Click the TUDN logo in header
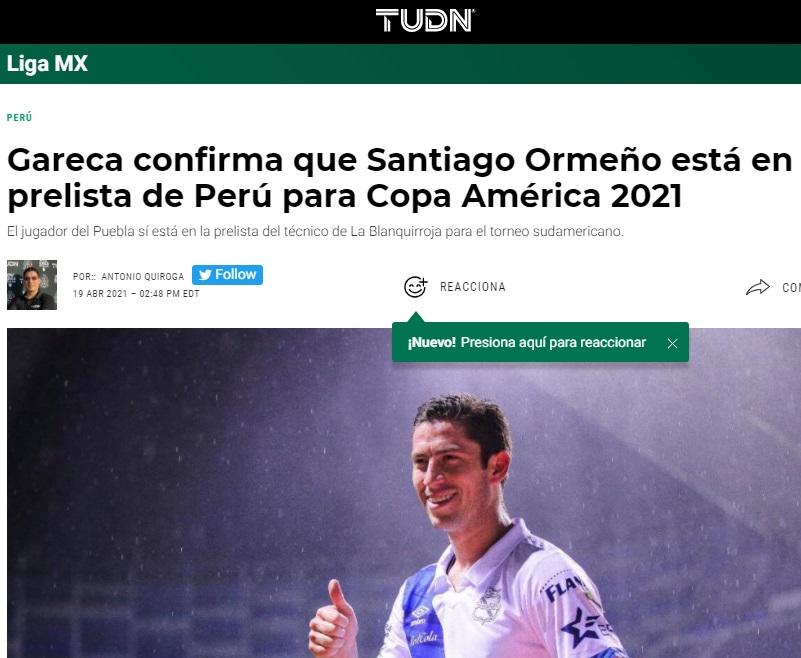The width and height of the screenshot is (801, 658). point(425,20)
